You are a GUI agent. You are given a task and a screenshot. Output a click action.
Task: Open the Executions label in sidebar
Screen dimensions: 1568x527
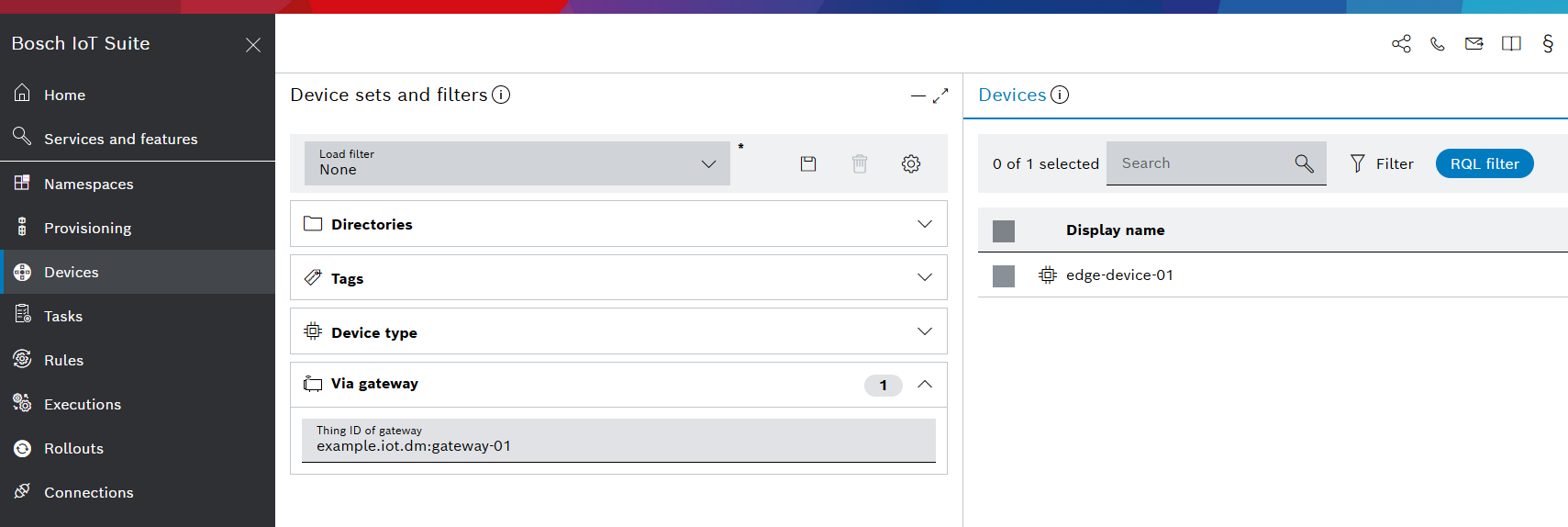pyautogui.click(x=83, y=405)
